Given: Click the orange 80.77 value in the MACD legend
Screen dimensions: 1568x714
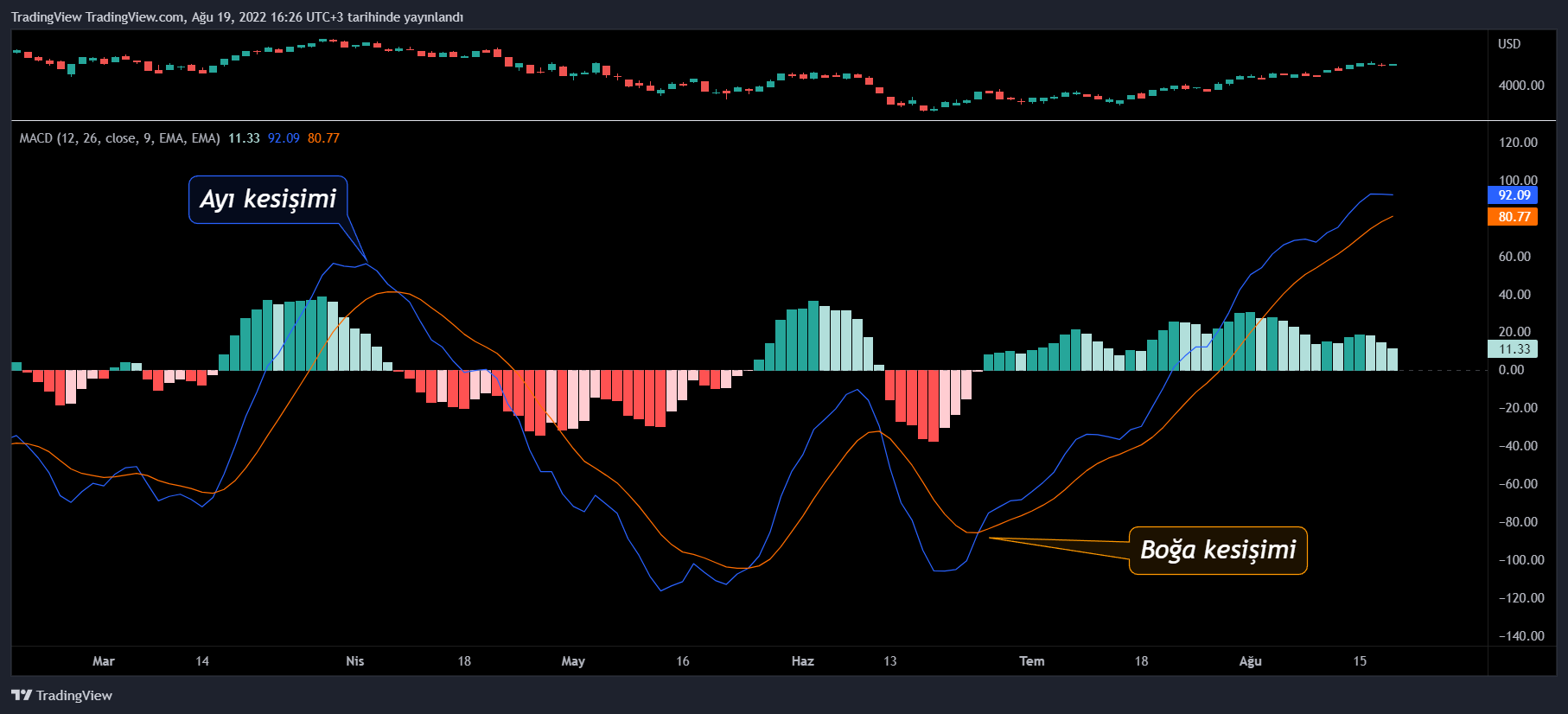Looking at the screenshot, I should coord(323,138).
